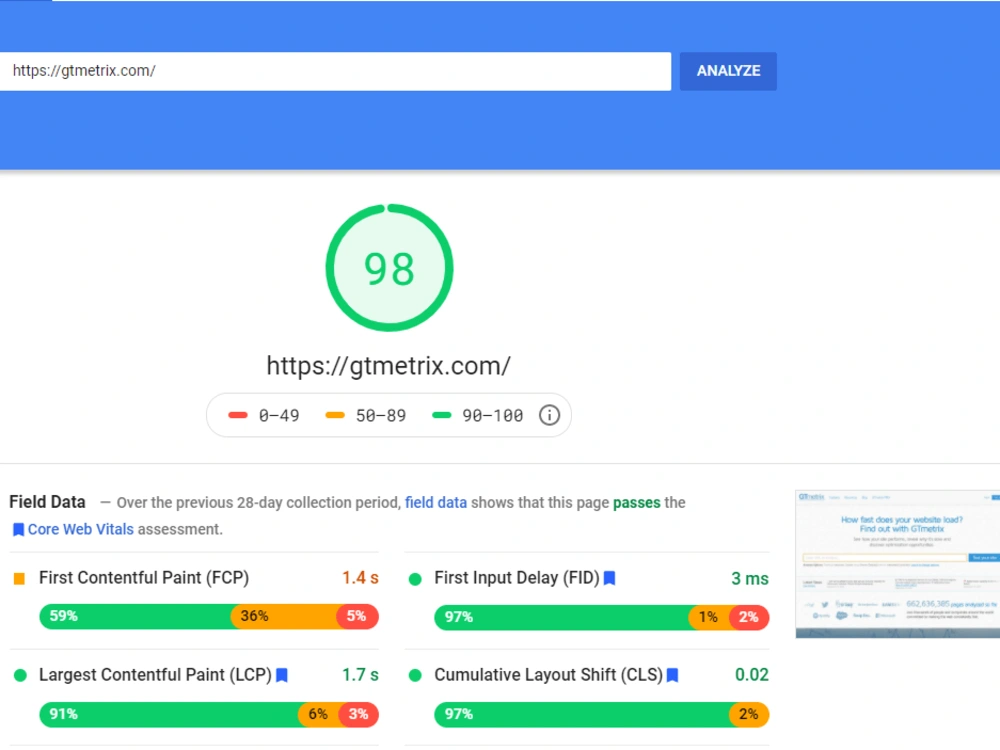1000x750 pixels.
Task: Click the red 0–49 legend marker
Action: tap(238, 415)
